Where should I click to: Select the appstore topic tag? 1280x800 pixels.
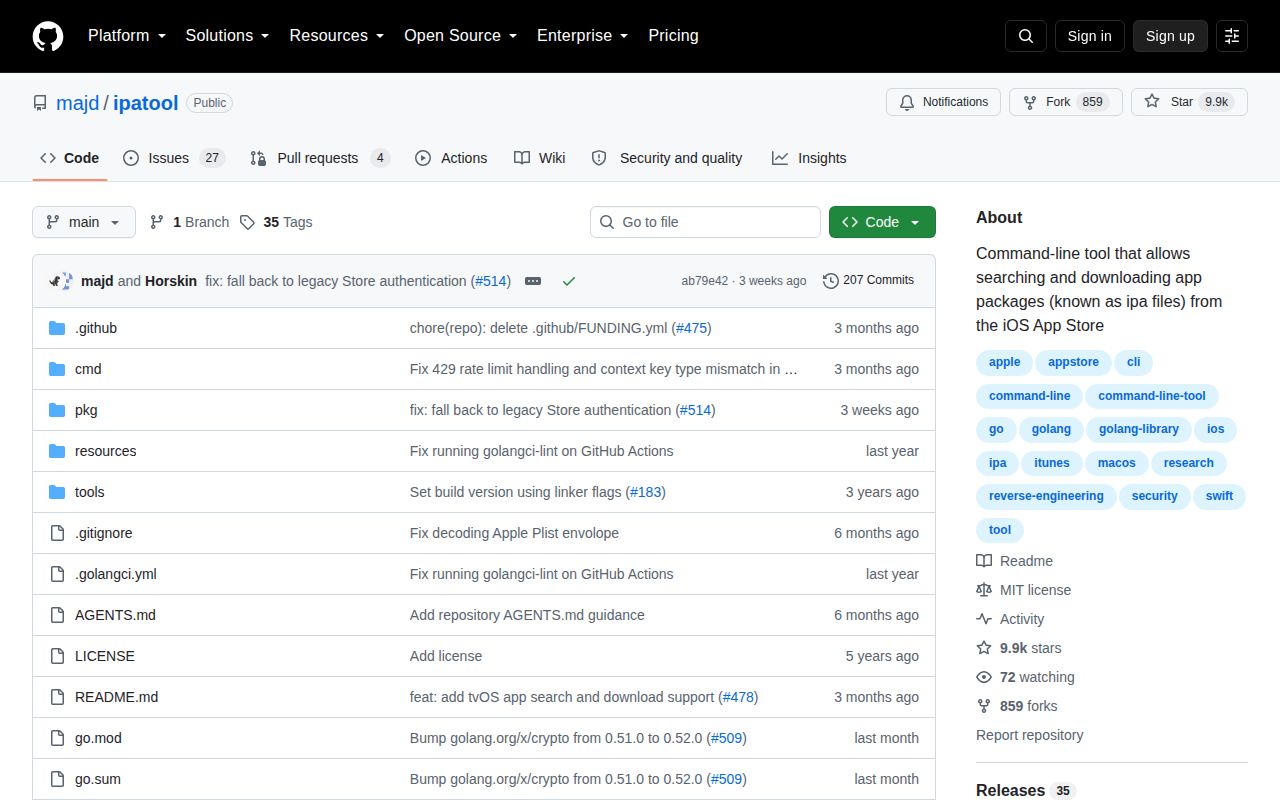click(x=1073, y=362)
